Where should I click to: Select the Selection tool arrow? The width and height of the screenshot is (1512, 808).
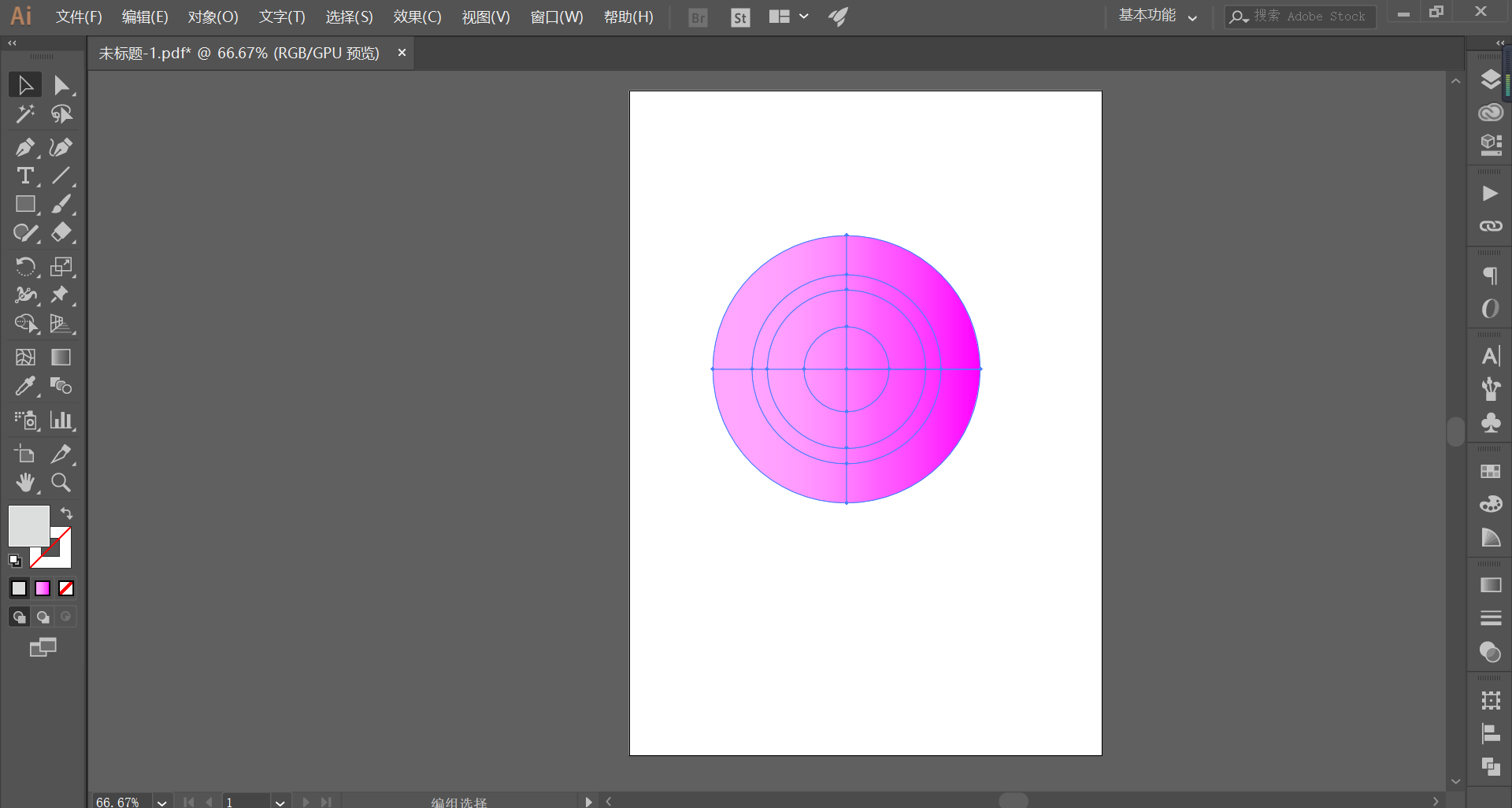click(25, 85)
